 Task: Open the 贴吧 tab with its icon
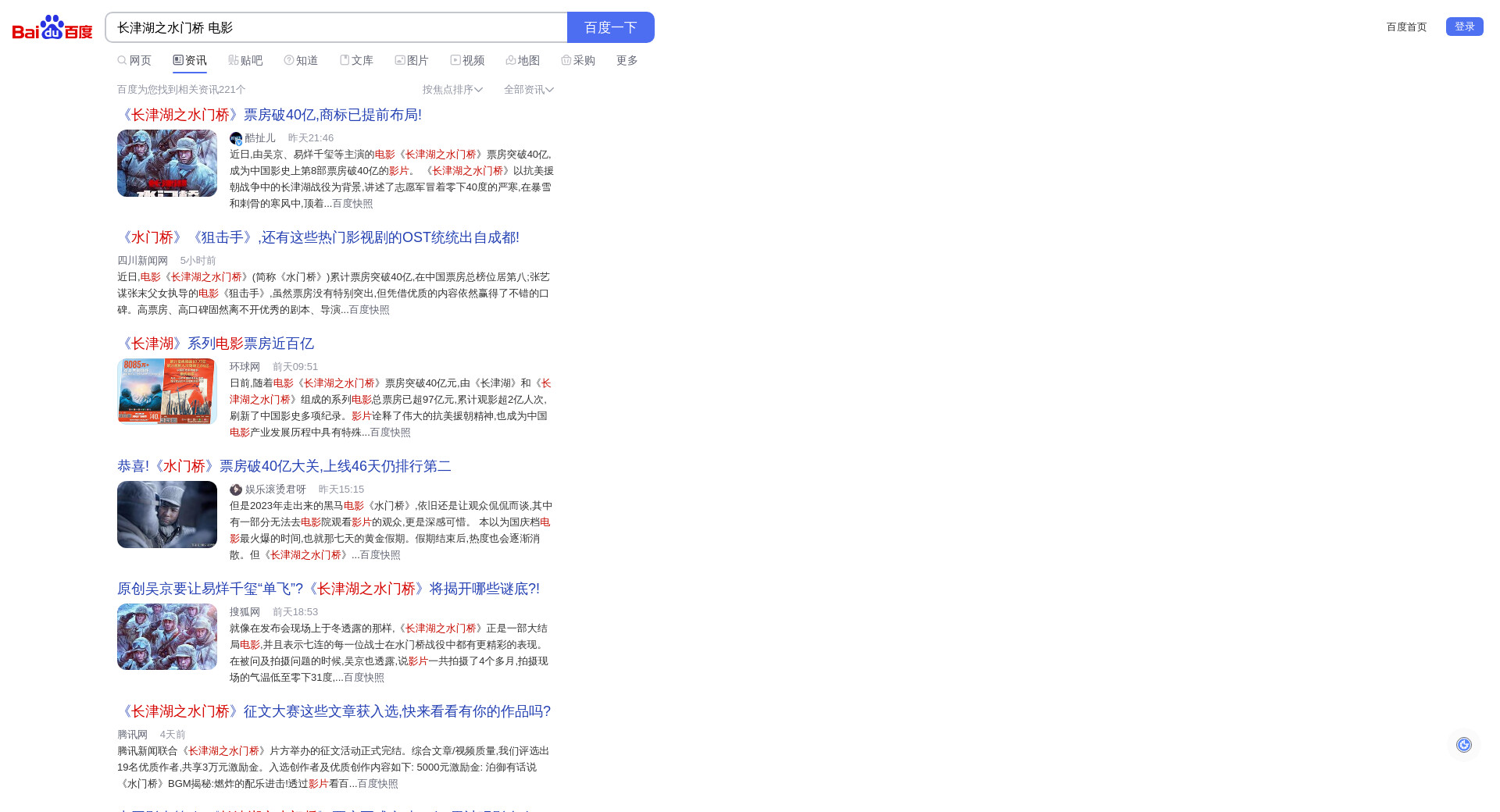(x=245, y=61)
